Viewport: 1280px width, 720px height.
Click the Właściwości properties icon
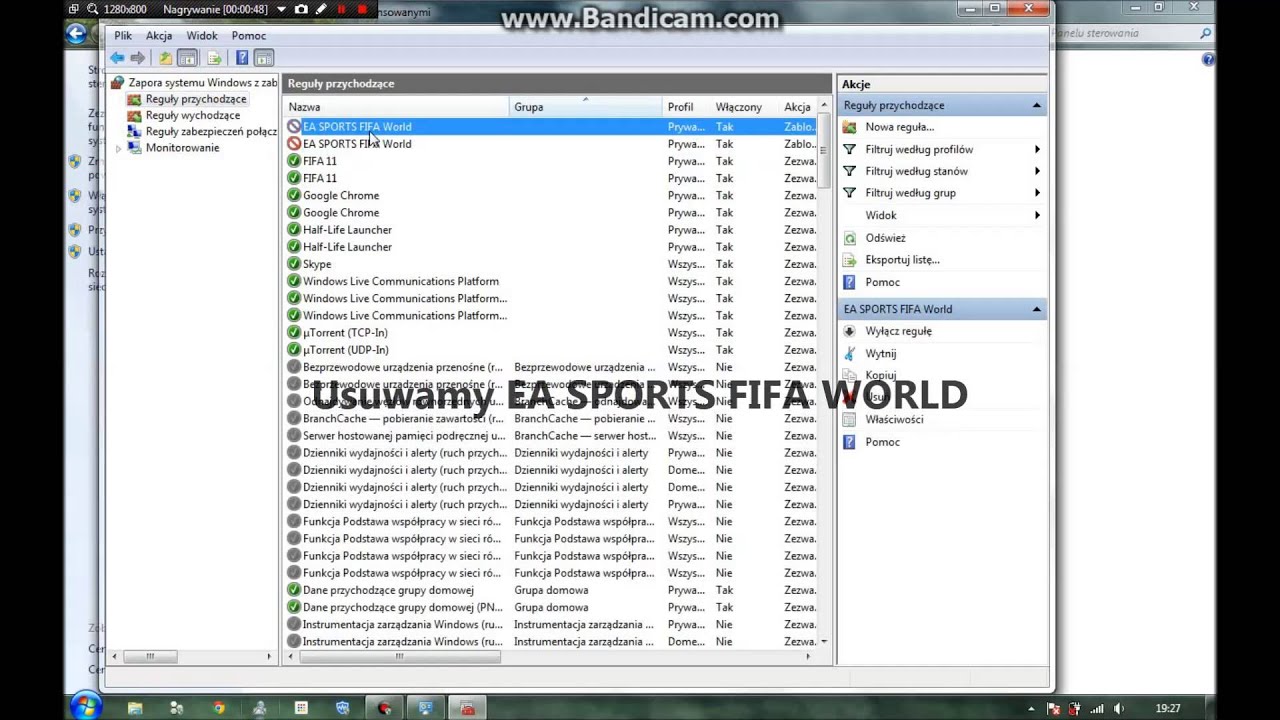pyautogui.click(x=850, y=419)
